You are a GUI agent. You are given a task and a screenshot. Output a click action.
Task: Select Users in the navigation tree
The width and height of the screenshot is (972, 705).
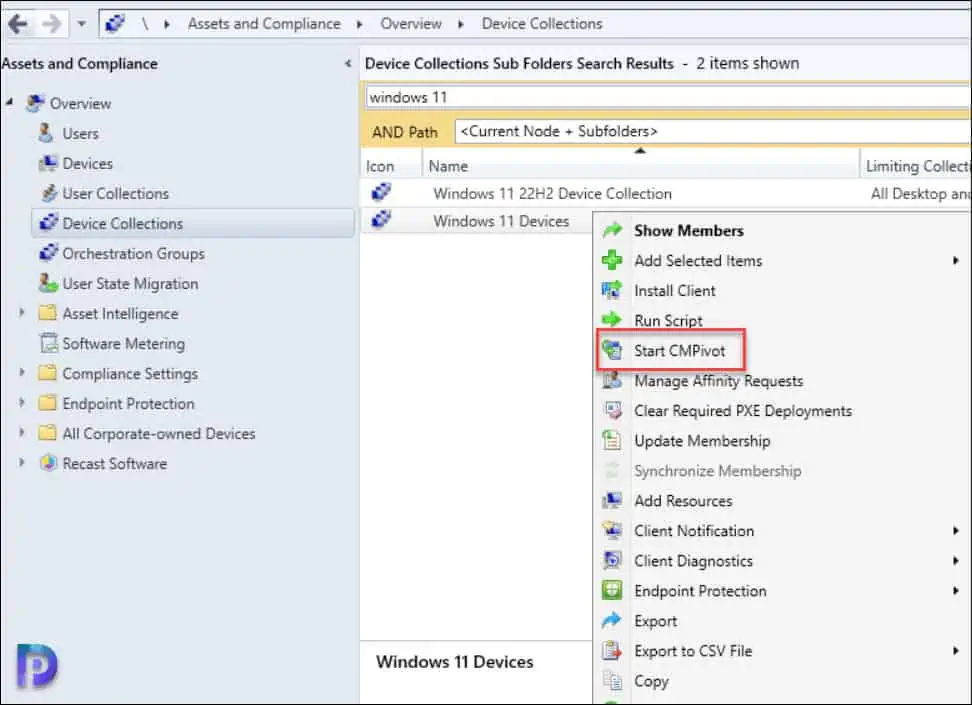tap(81, 134)
